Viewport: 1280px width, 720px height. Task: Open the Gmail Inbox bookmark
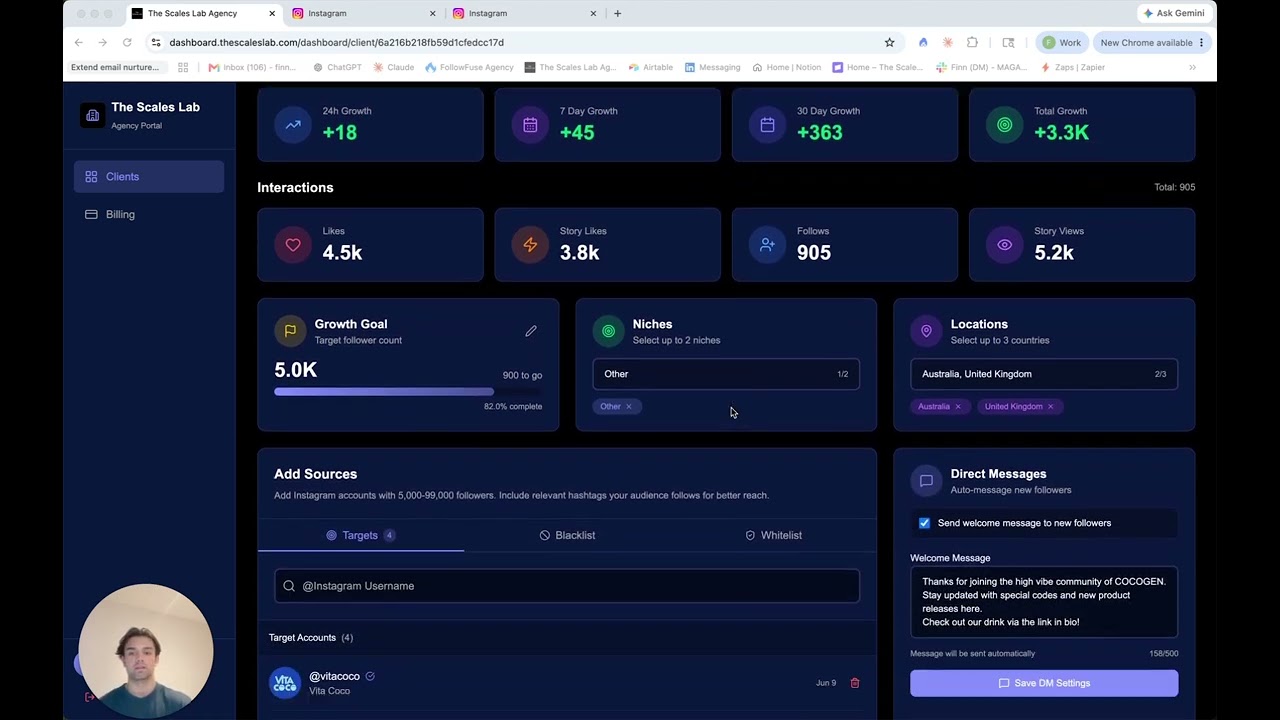pyautogui.click(x=254, y=67)
